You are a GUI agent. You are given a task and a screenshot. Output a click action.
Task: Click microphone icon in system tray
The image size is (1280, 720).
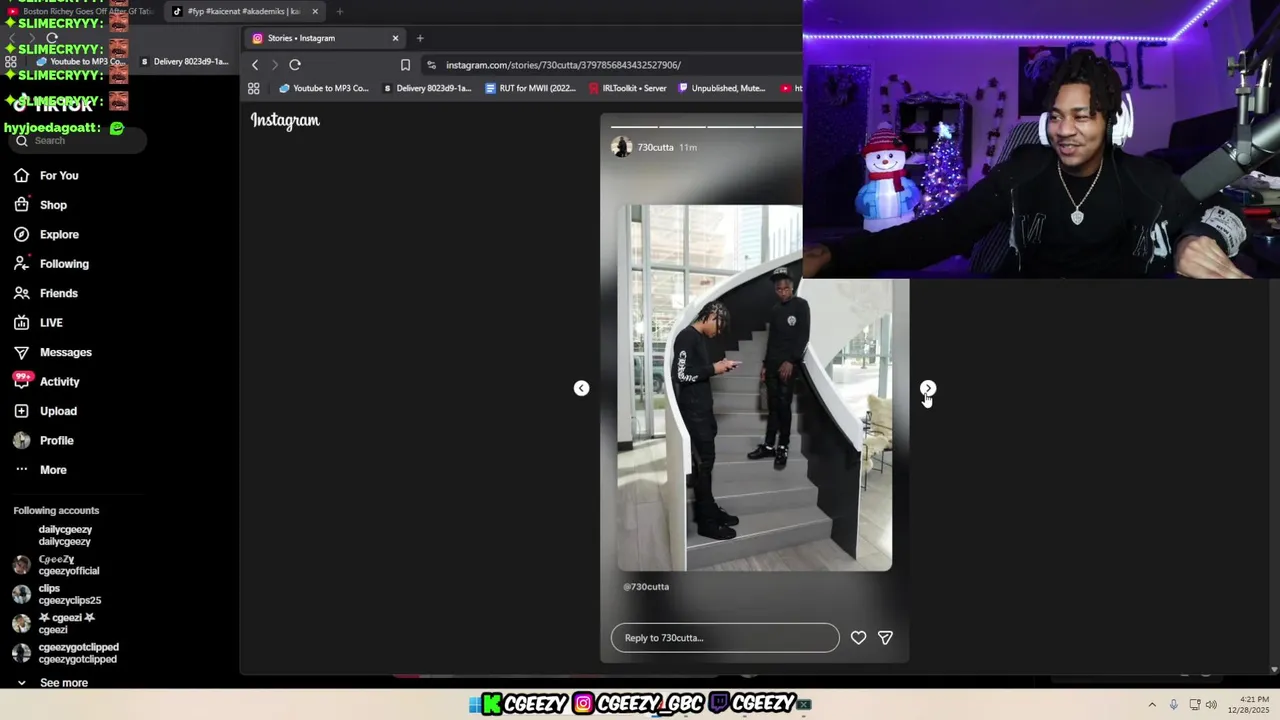(x=1174, y=705)
